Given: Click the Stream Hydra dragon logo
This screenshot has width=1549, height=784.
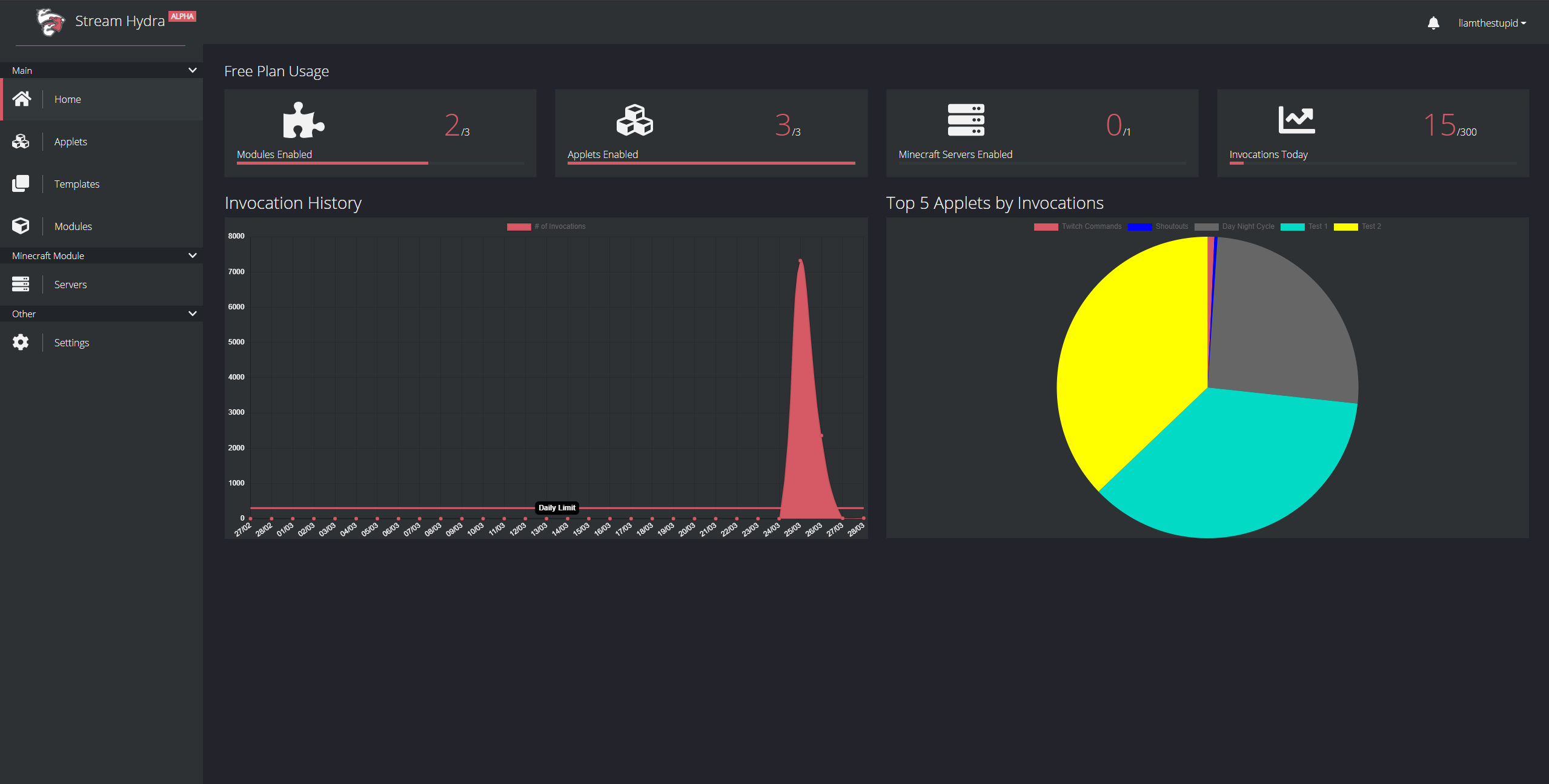Looking at the screenshot, I should 50,22.
